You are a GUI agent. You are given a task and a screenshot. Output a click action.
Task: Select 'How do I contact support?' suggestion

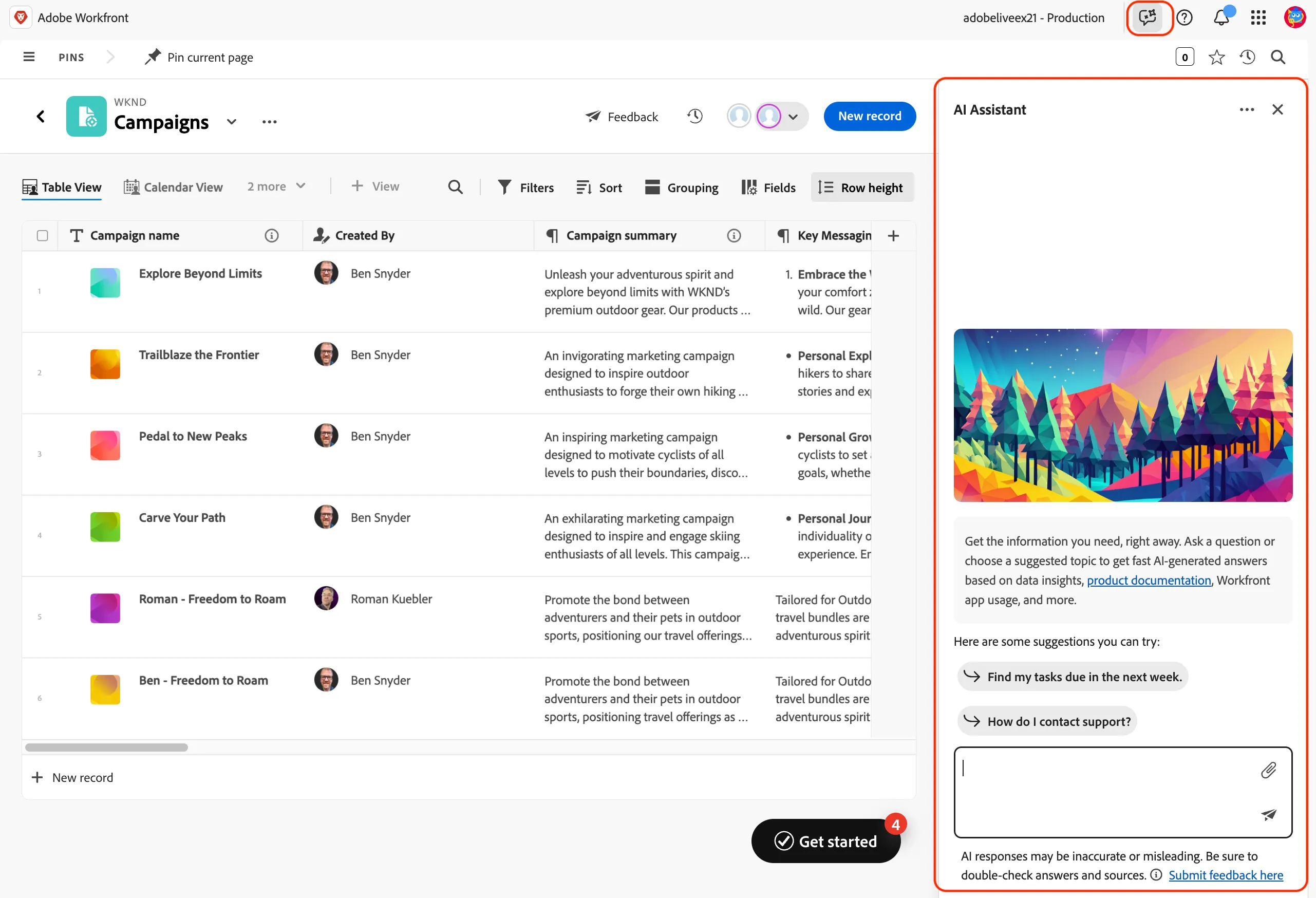tap(1047, 721)
